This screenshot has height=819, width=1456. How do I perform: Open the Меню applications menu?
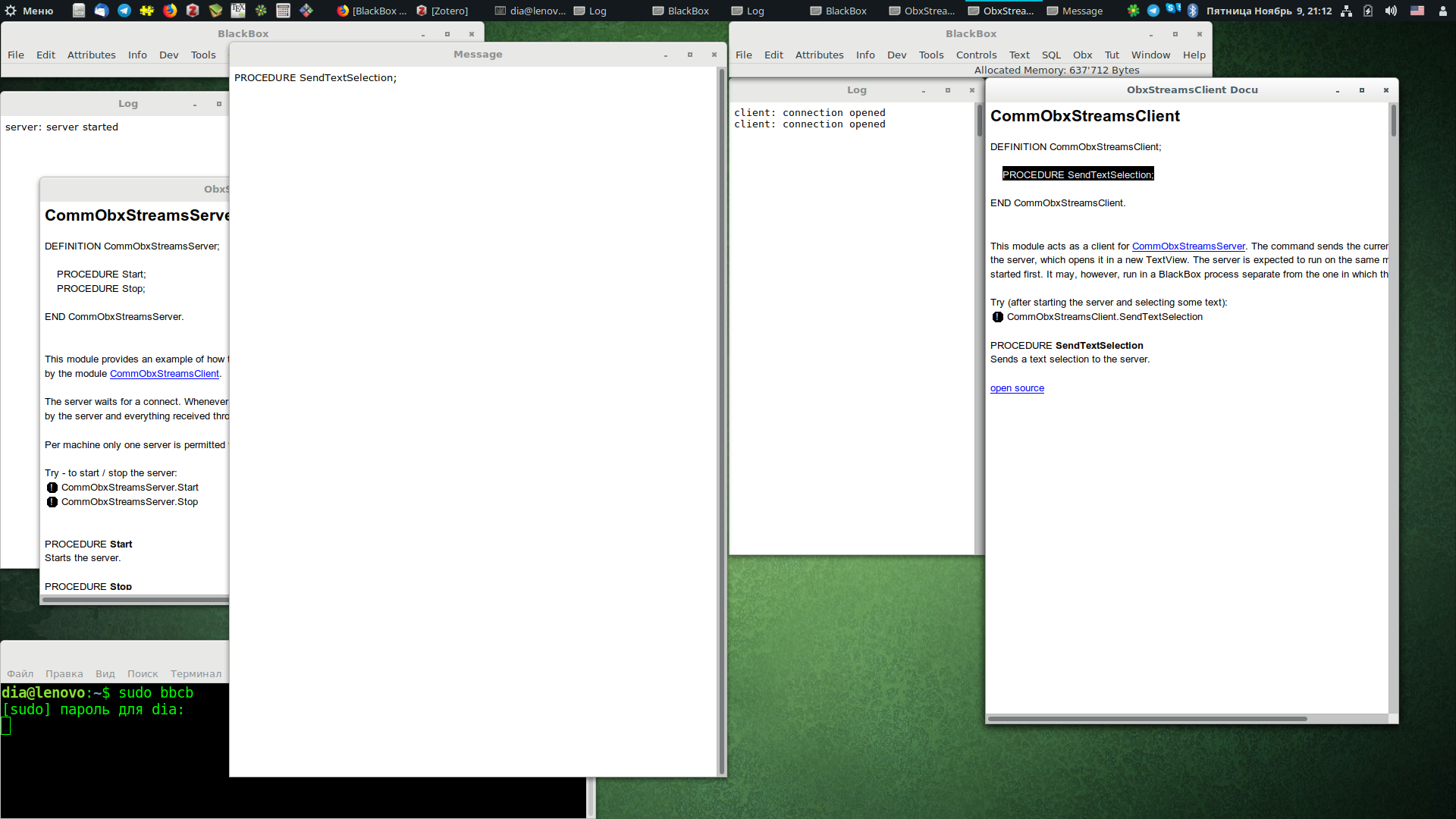[x=30, y=11]
